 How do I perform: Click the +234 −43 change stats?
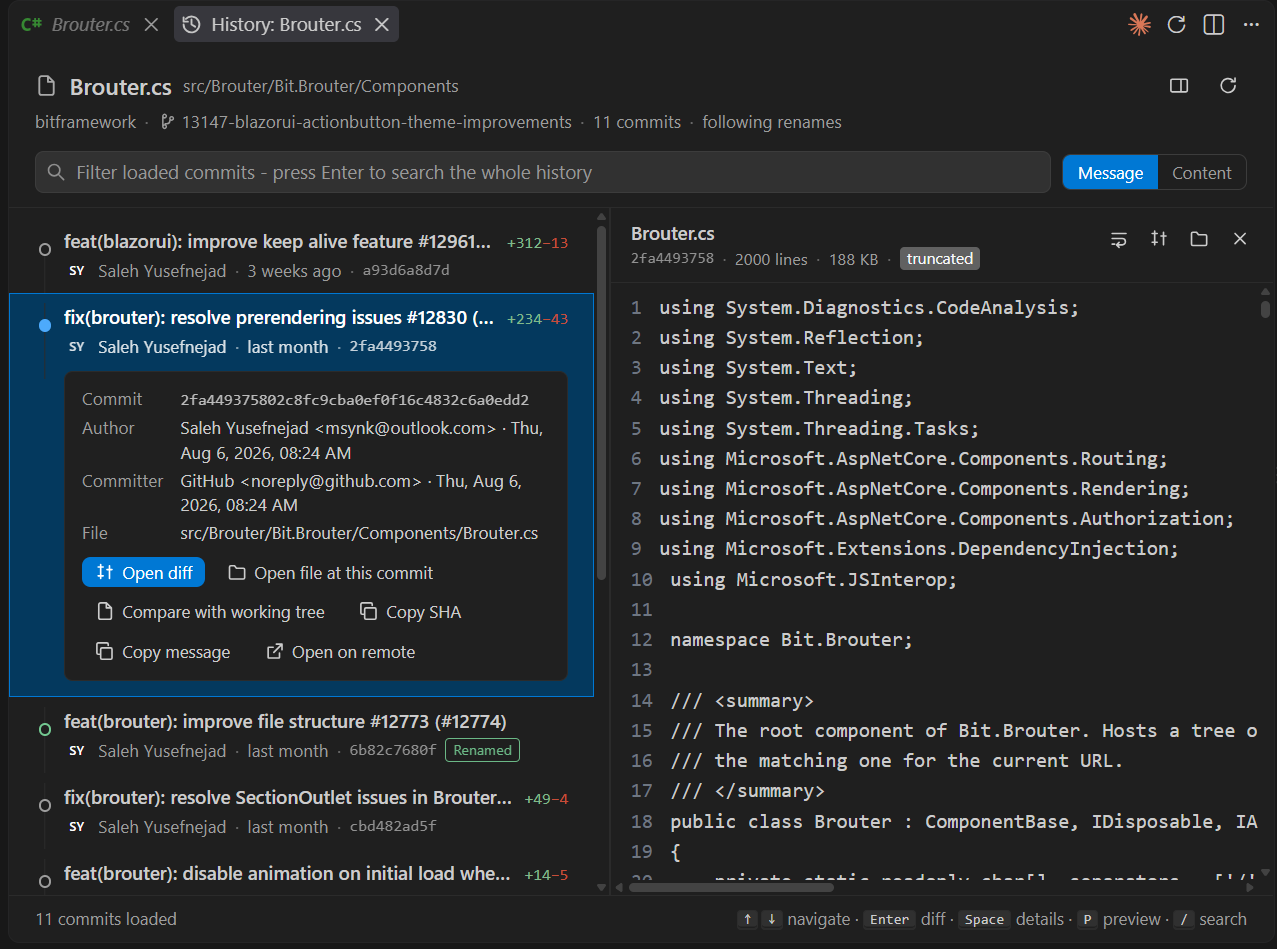538,319
